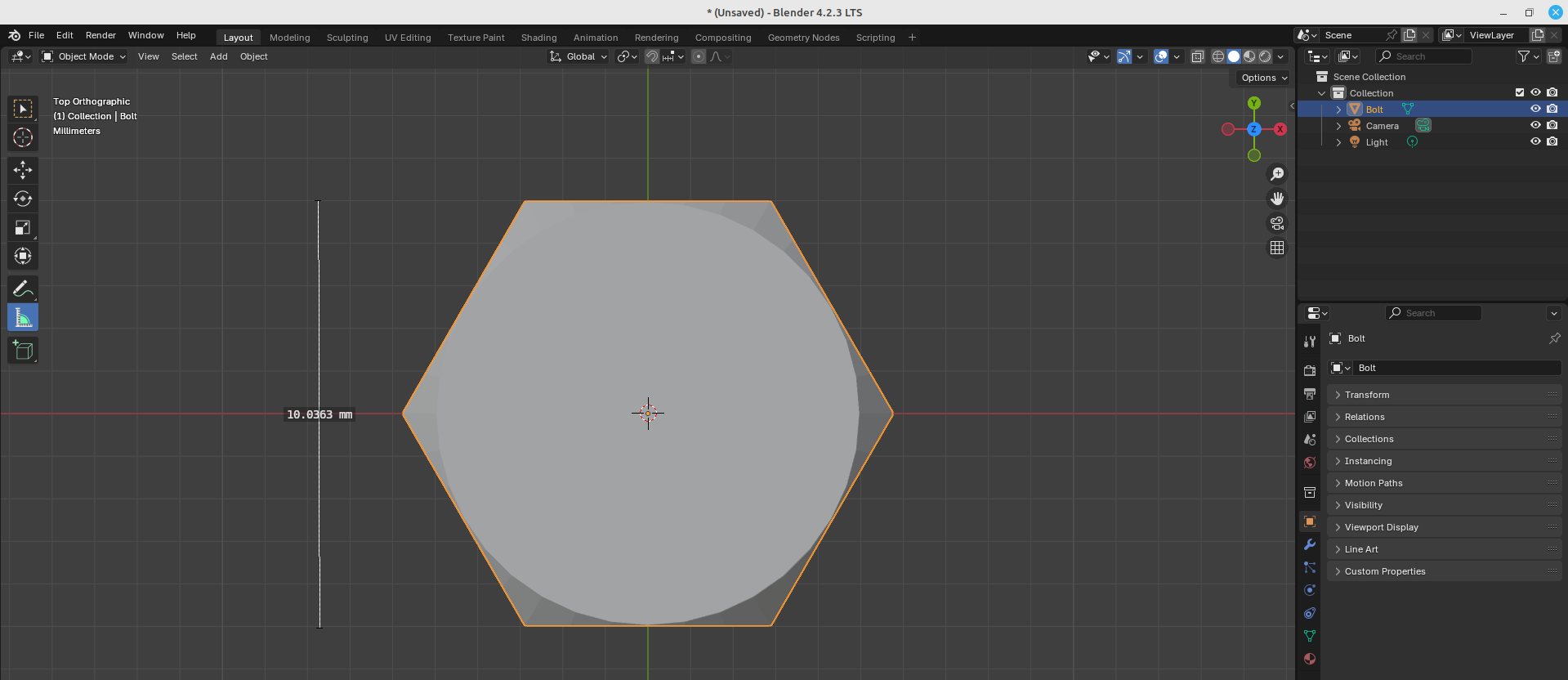Screen dimensions: 1568x680
Task: Click the Zoom view magnifier icon
Action: click(1277, 174)
